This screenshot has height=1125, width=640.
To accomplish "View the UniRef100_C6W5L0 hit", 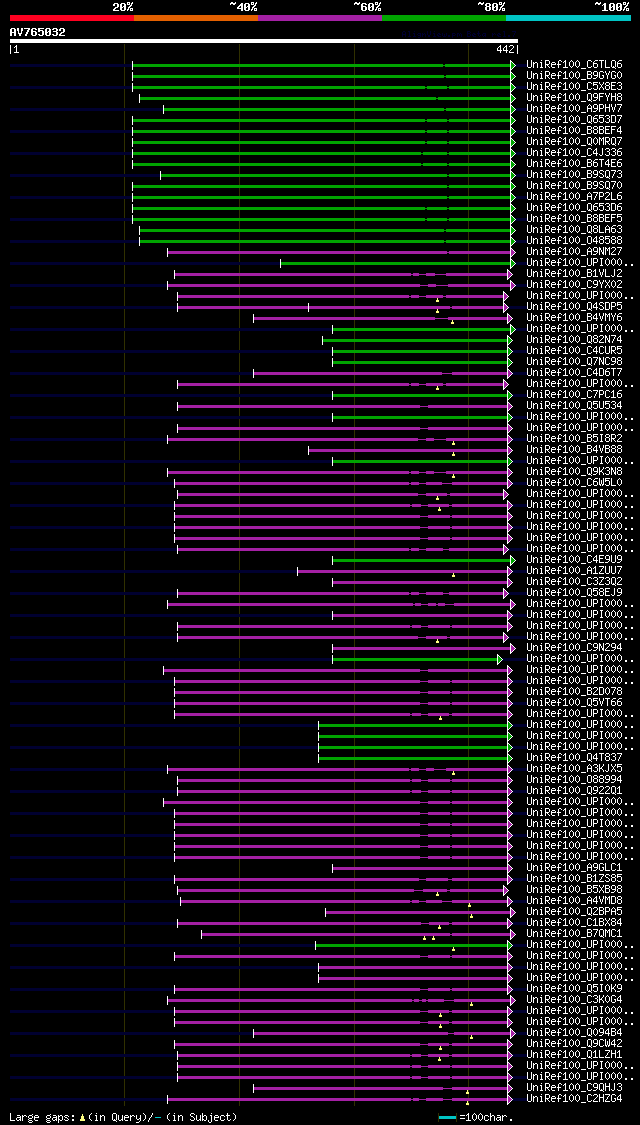I will click(x=574, y=483).
